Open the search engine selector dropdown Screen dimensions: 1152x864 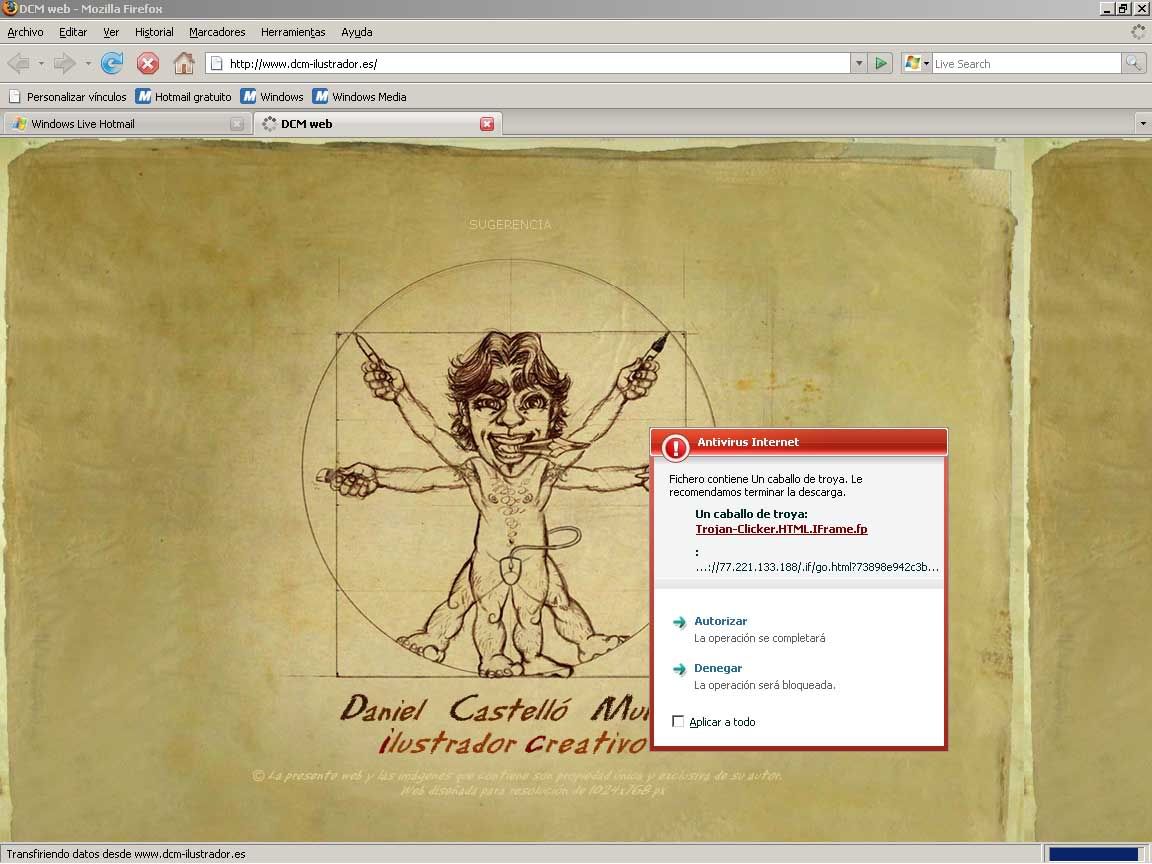tap(926, 64)
